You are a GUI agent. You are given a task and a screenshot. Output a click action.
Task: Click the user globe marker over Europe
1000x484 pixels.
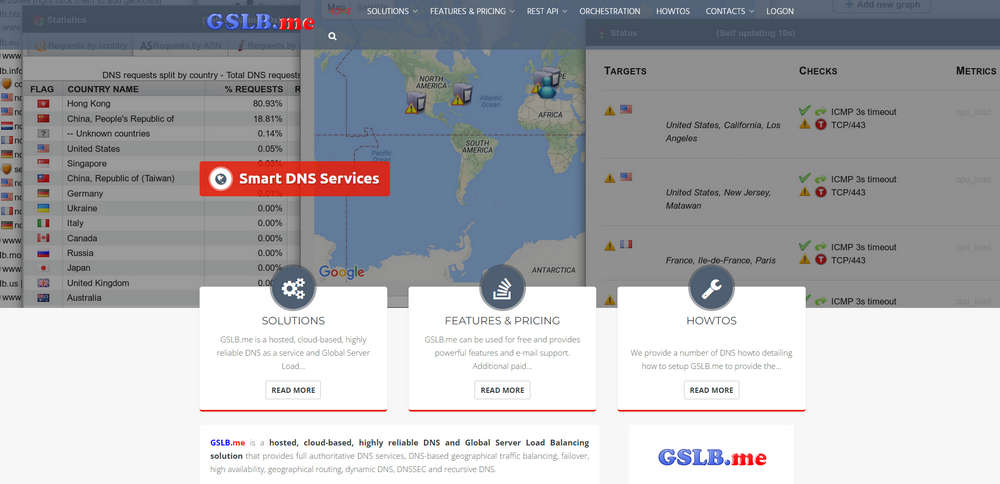[x=547, y=87]
